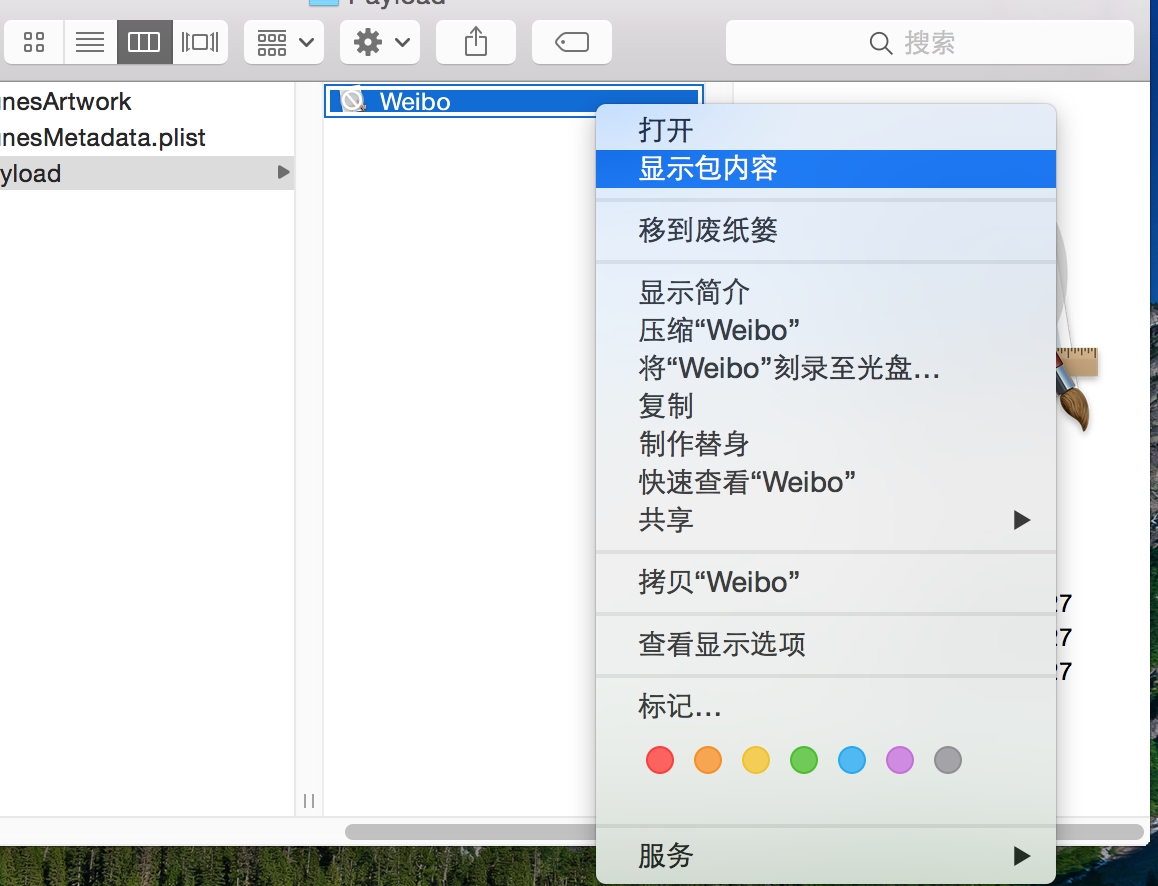Switch Finder to Cover Flow view
This screenshot has width=1158, height=886.
[200, 42]
